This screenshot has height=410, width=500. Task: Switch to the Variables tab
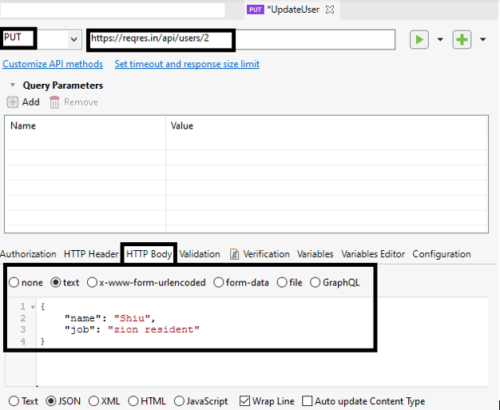coord(315,254)
